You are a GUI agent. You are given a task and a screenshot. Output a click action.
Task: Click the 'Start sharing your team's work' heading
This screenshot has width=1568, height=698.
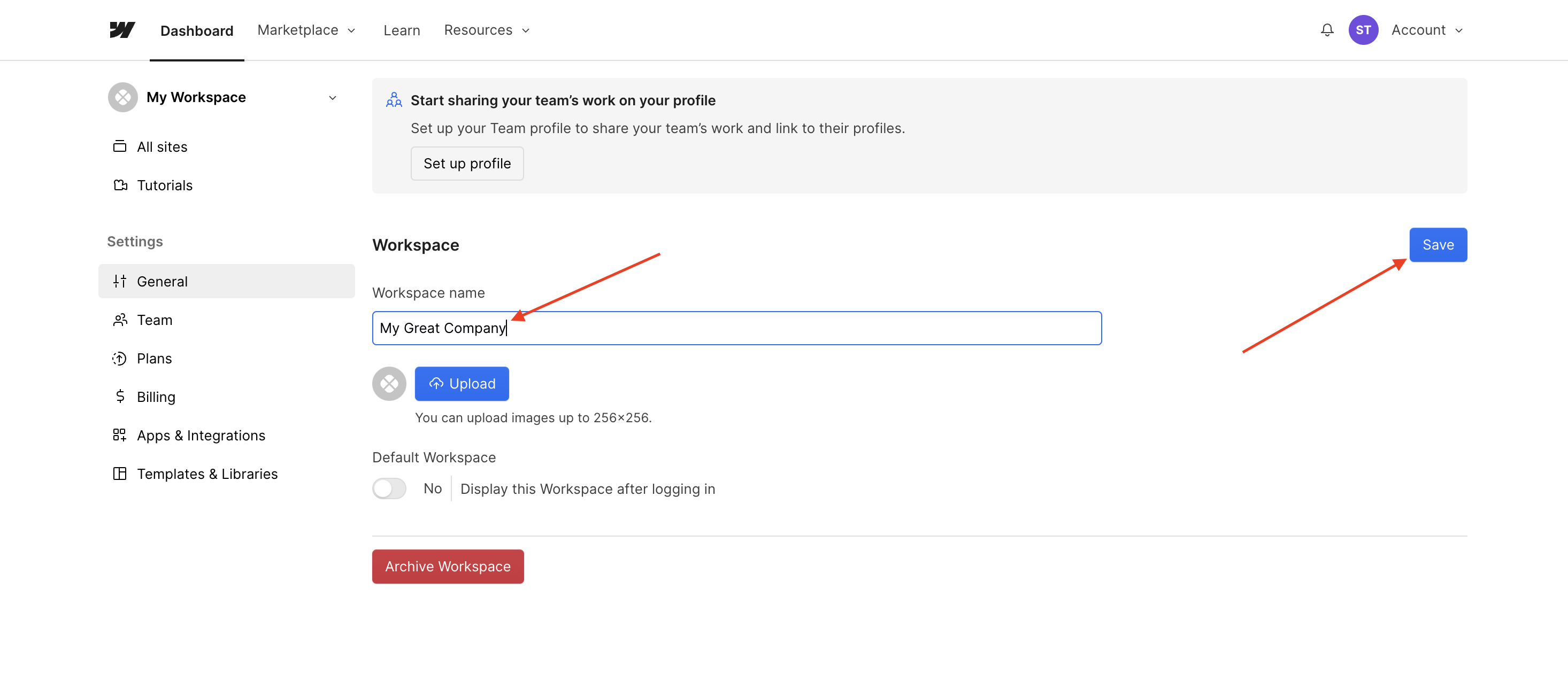[563, 100]
